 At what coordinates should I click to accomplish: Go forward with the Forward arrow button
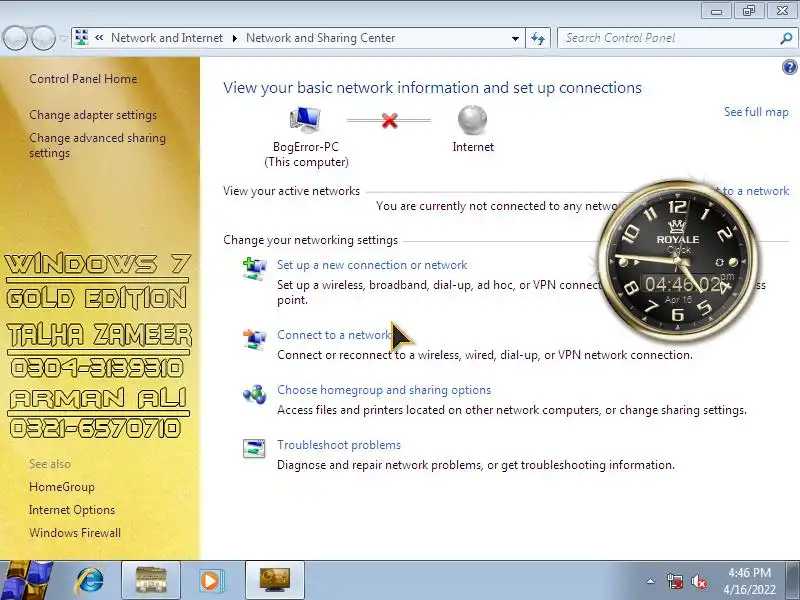coord(43,38)
